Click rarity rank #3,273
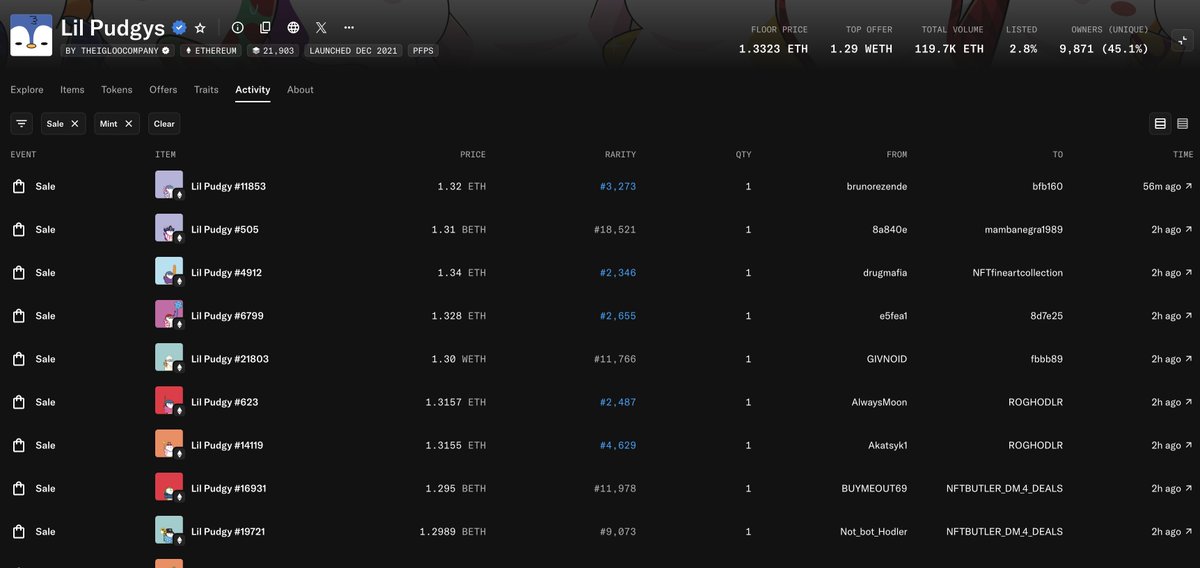This screenshot has width=1200, height=568. tap(617, 187)
